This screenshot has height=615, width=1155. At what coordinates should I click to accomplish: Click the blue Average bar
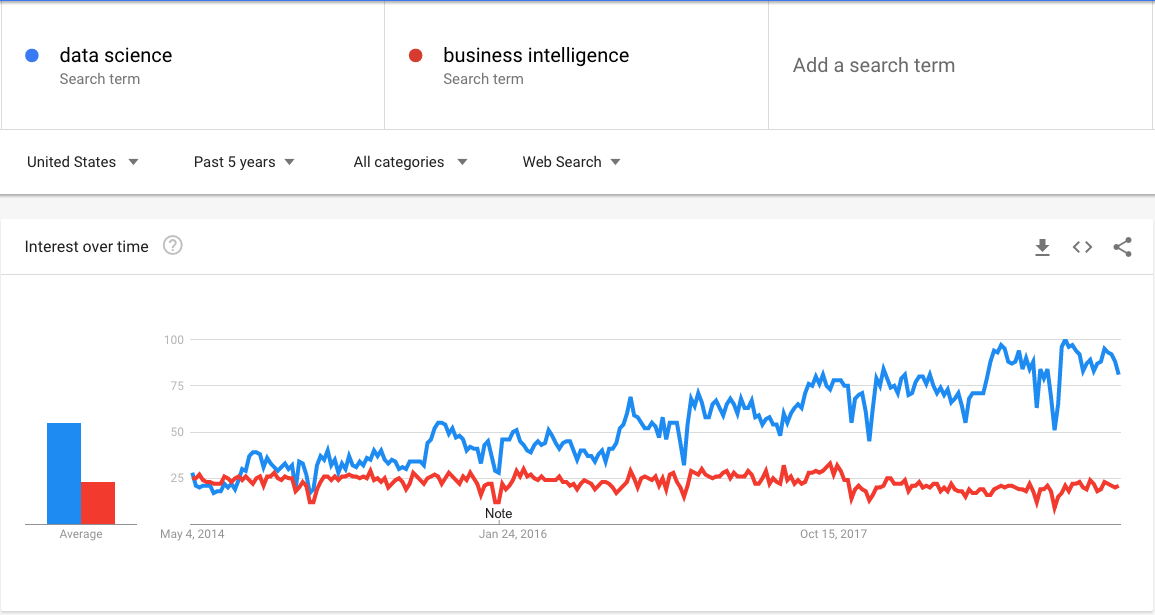[64, 474]
